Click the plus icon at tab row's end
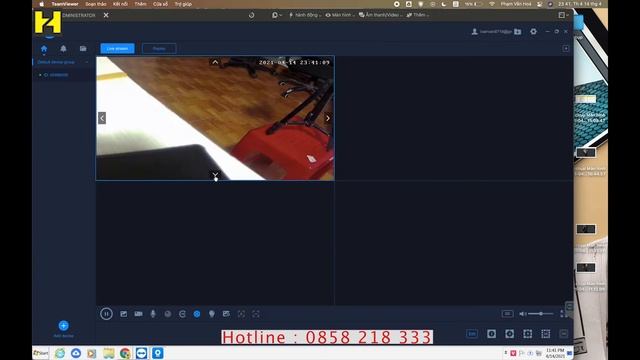The height and width of the screenshot is (360, 640). (x=566, y=49)
